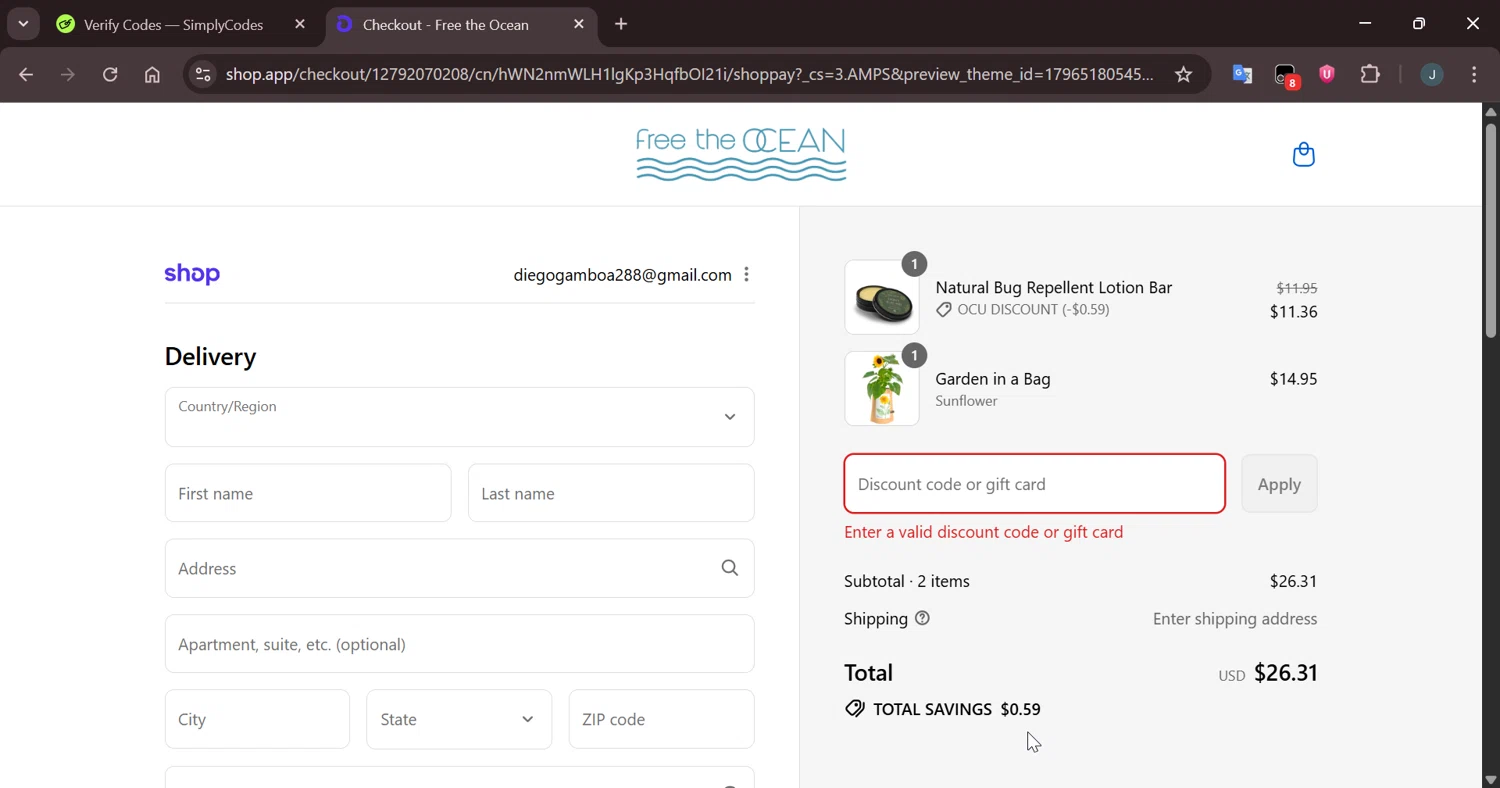Focus the Discount code or gift card field
1500x788 pixels.
[x=1035, y=484]
